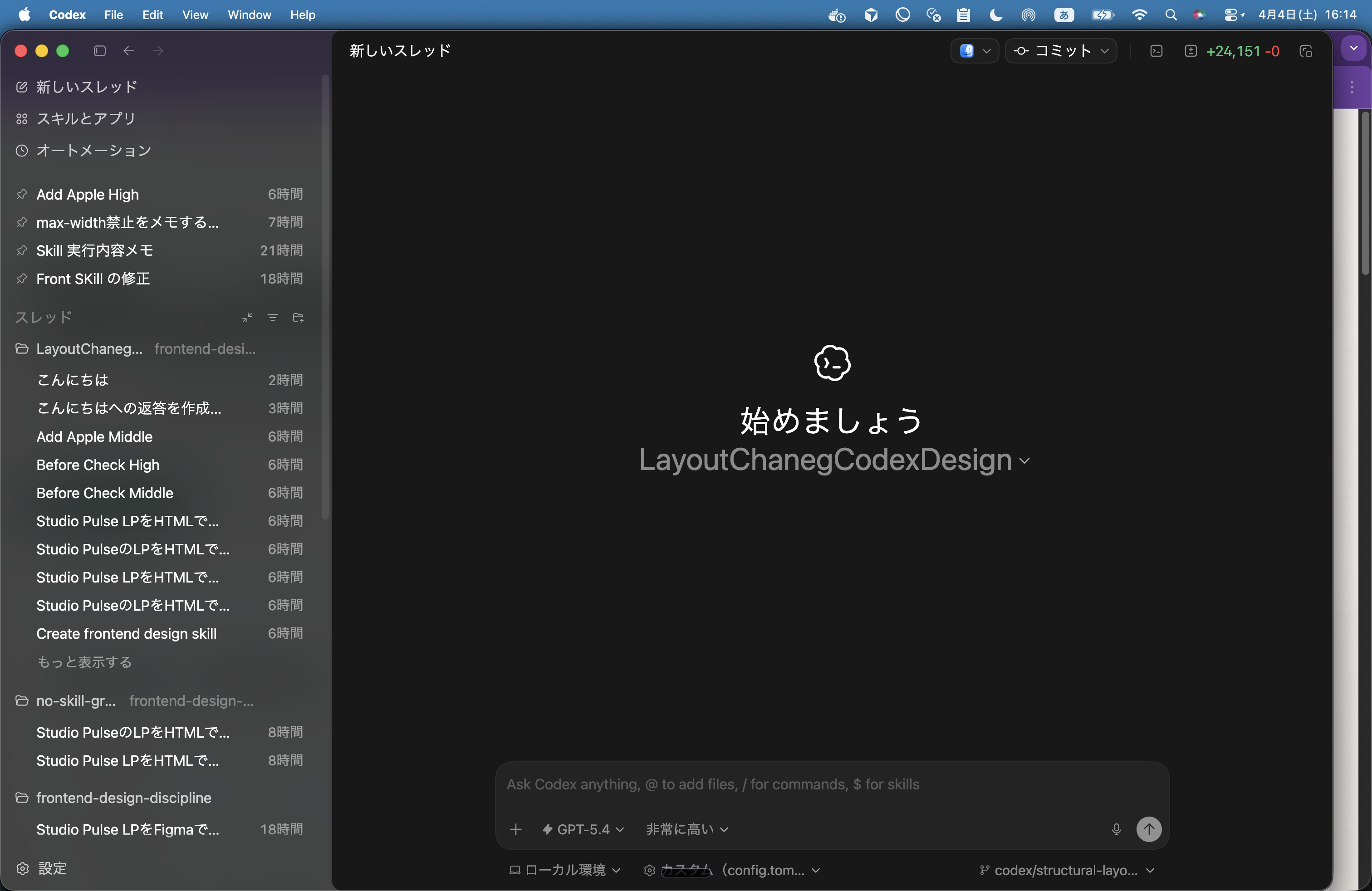Image resolution: width=1372 pixels, height=891 pixels.
Task: Open the 非常に高い reasoning dropdown
Action: click(687, 829)
